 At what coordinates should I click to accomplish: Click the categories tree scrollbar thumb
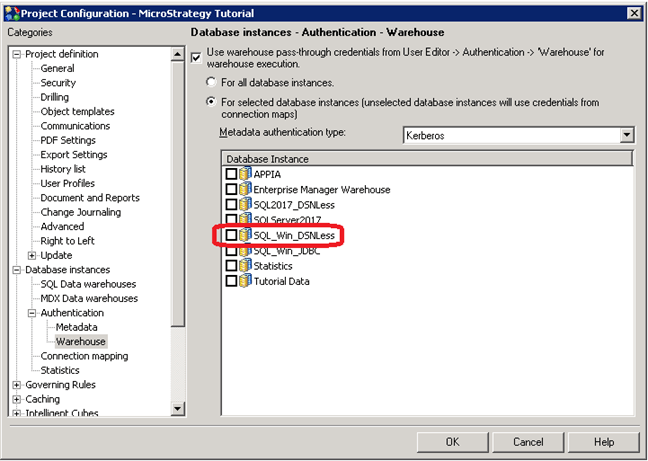pyautogui.click(x=178, y=194)
